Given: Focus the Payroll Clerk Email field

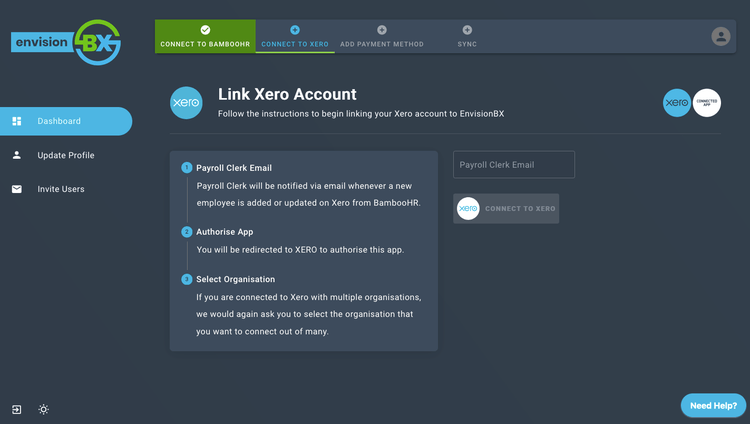Looking at the screenshot, I should (514, 165).
